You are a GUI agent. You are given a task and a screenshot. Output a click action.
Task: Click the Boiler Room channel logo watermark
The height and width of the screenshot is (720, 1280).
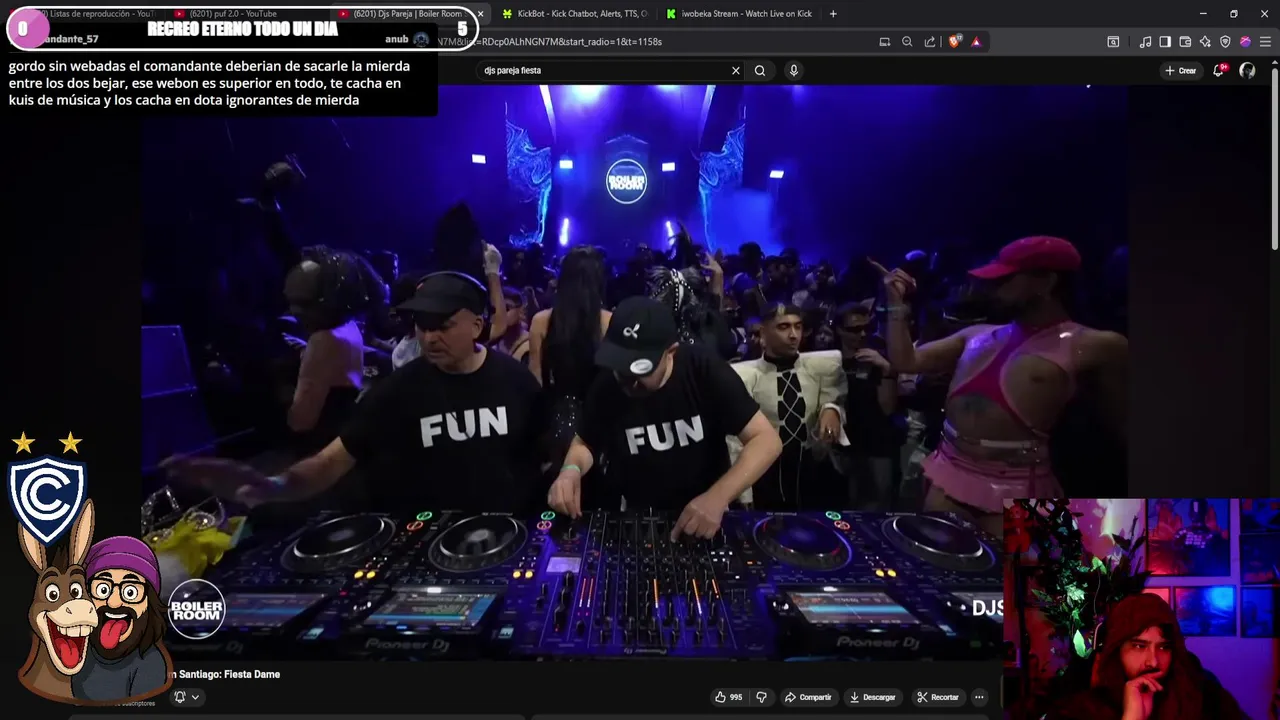coord(196,608)
